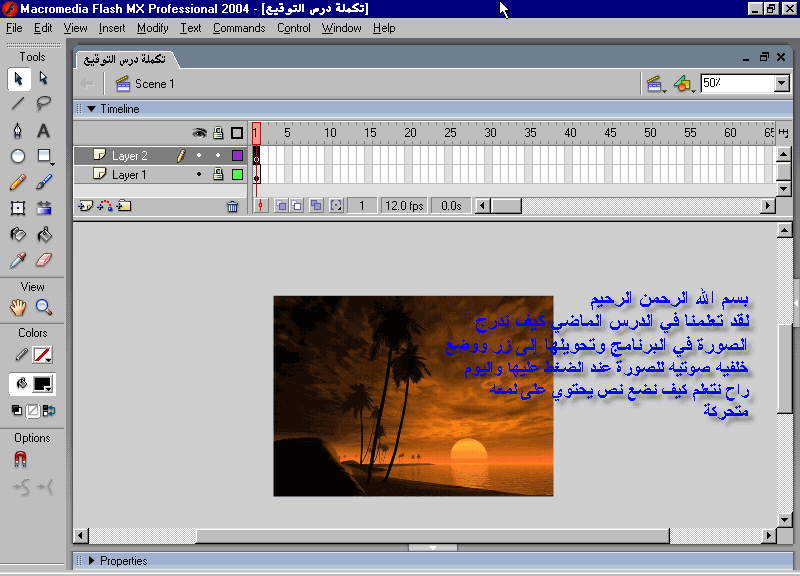The image size is (800, 576).
Task: Click Scene 1 breadcrumb
Action: (x=145, y=84)
